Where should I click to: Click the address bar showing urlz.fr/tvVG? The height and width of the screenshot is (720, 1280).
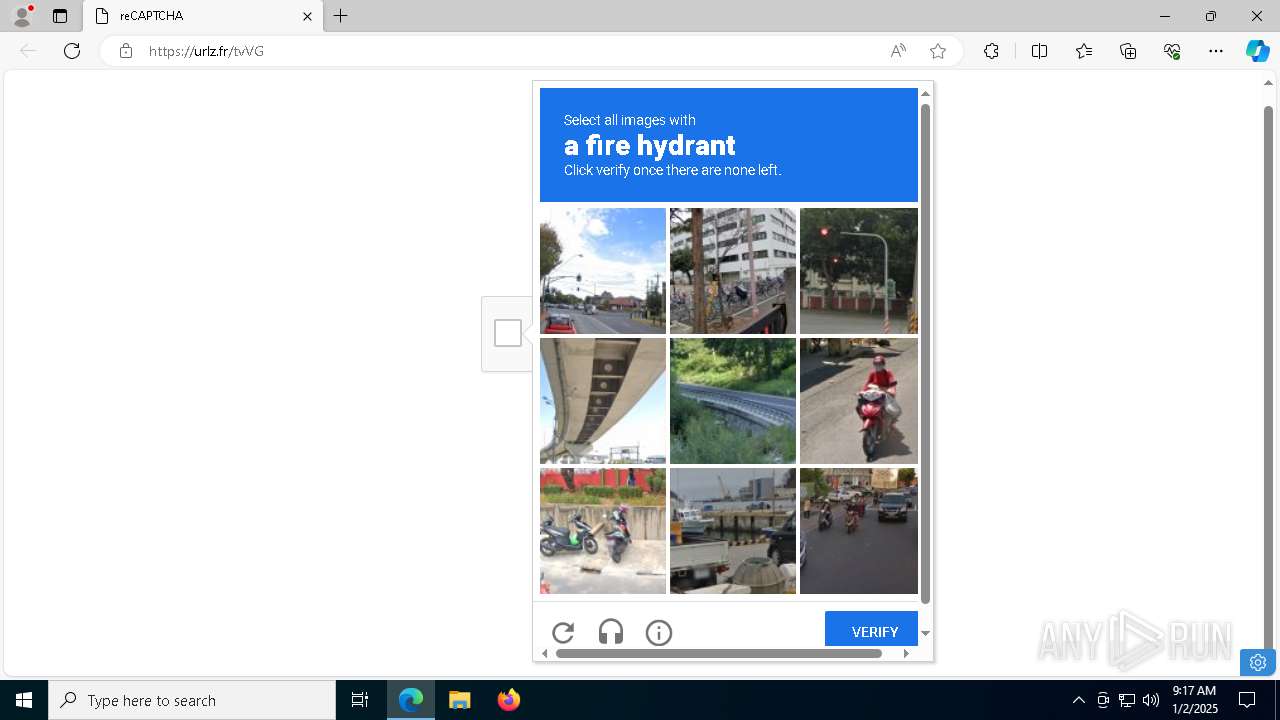510,51
